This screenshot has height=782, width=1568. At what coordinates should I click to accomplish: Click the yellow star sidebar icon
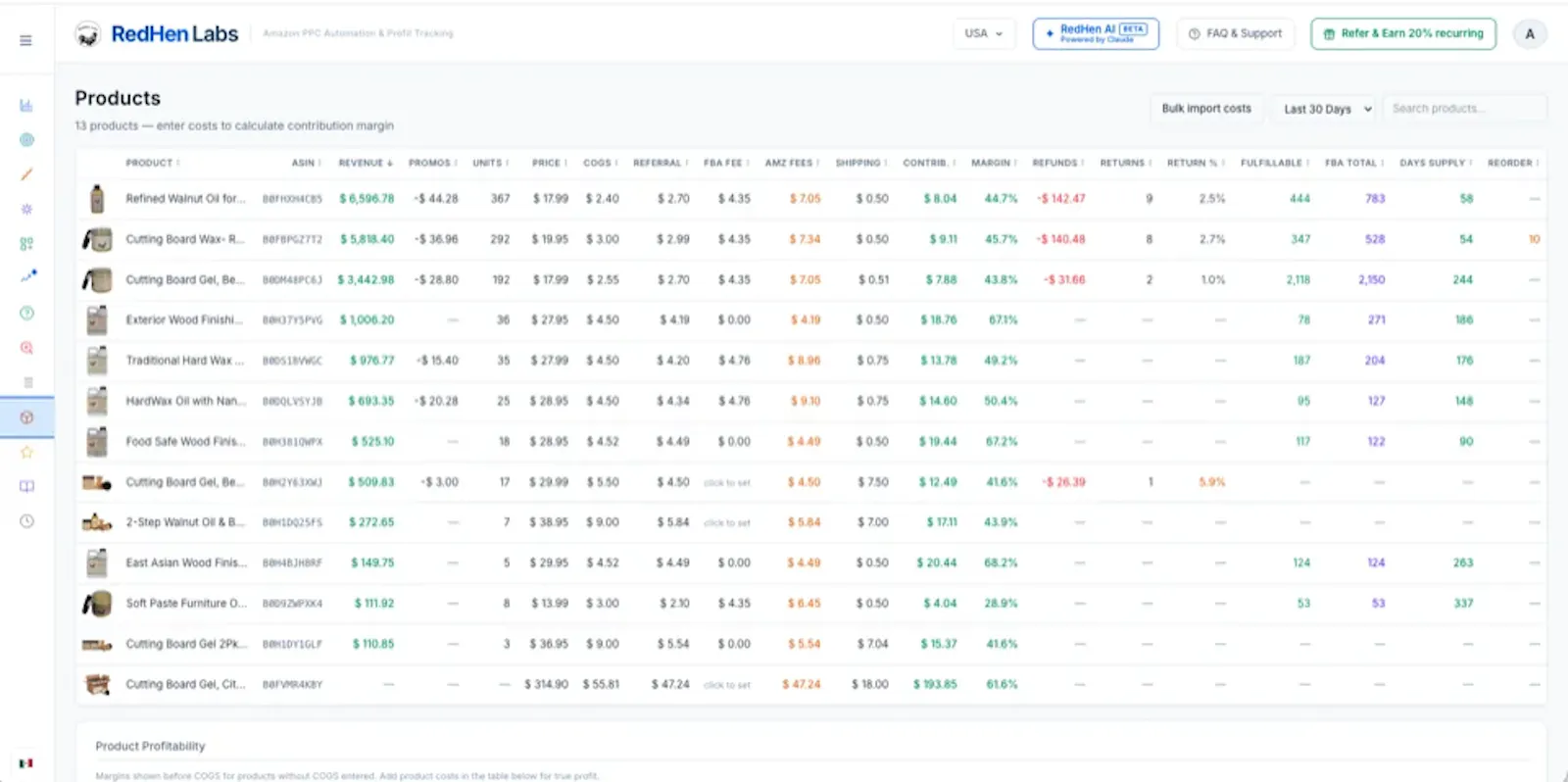tap(26, 452)
